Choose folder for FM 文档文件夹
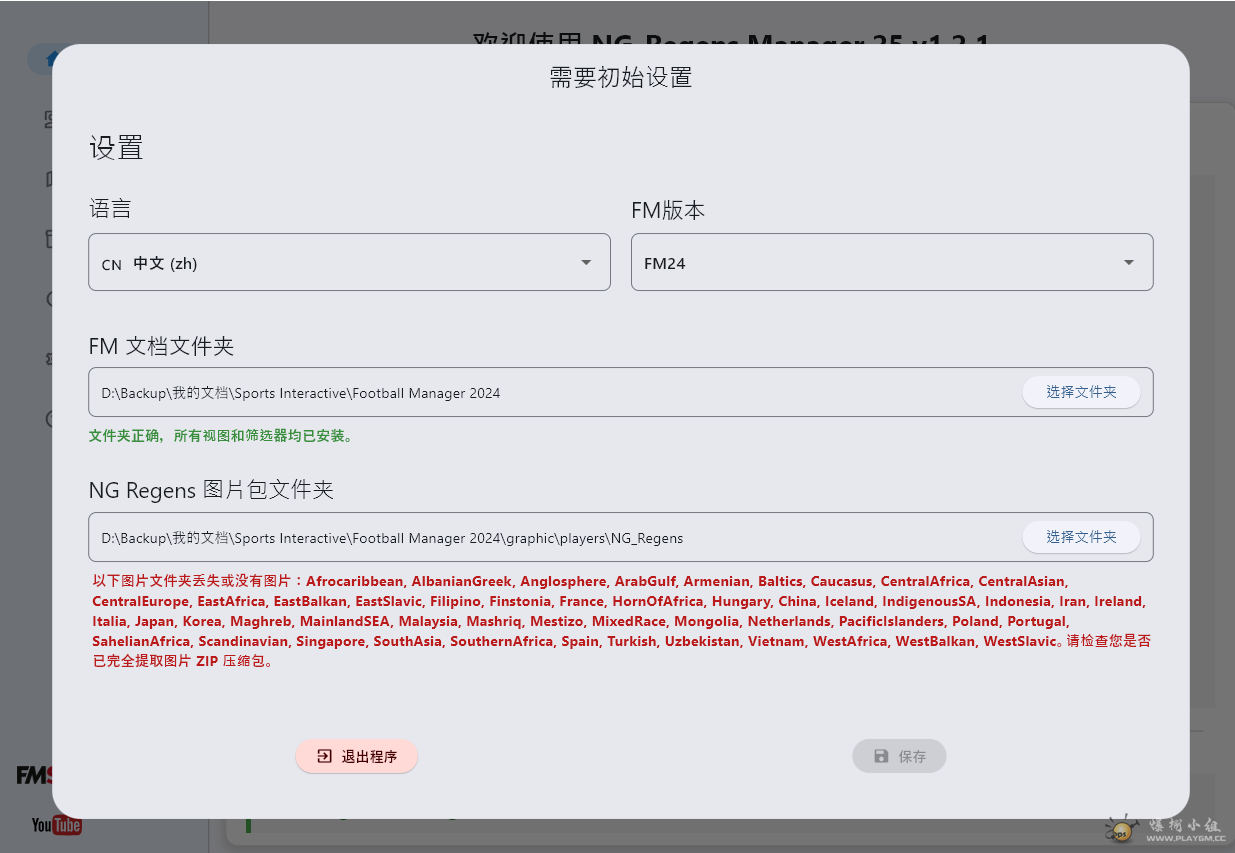Screen dimensions: 1235x853 [x=1081, y=392]
